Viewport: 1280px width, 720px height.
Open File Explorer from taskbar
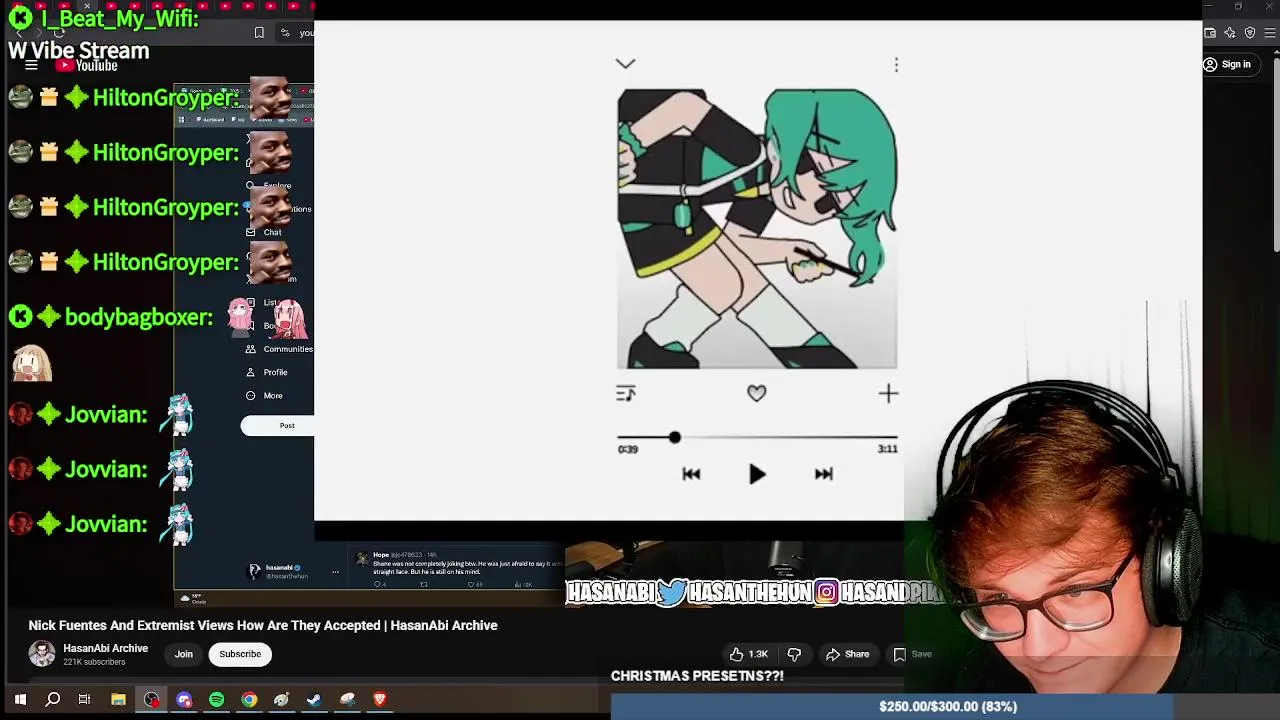click(118, 700)
